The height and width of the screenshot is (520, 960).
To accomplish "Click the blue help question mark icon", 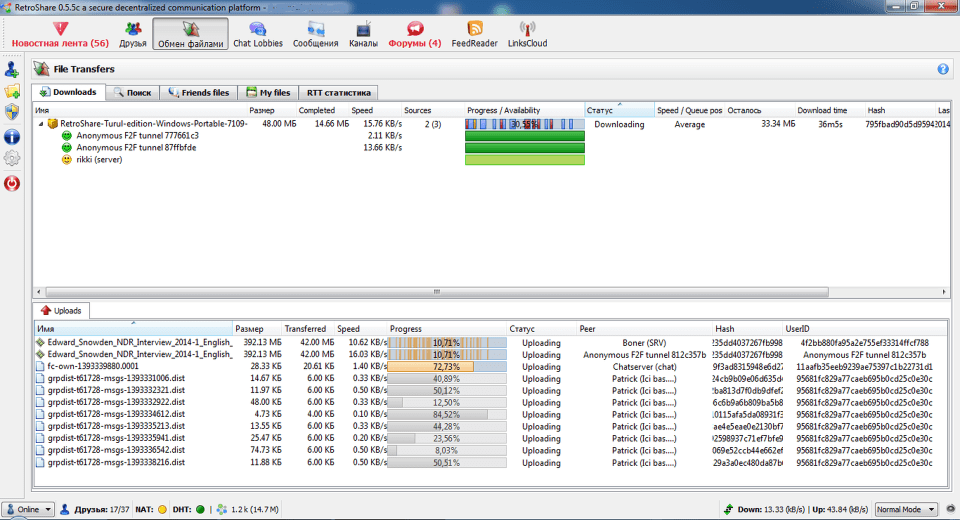I will coord(943,69).
